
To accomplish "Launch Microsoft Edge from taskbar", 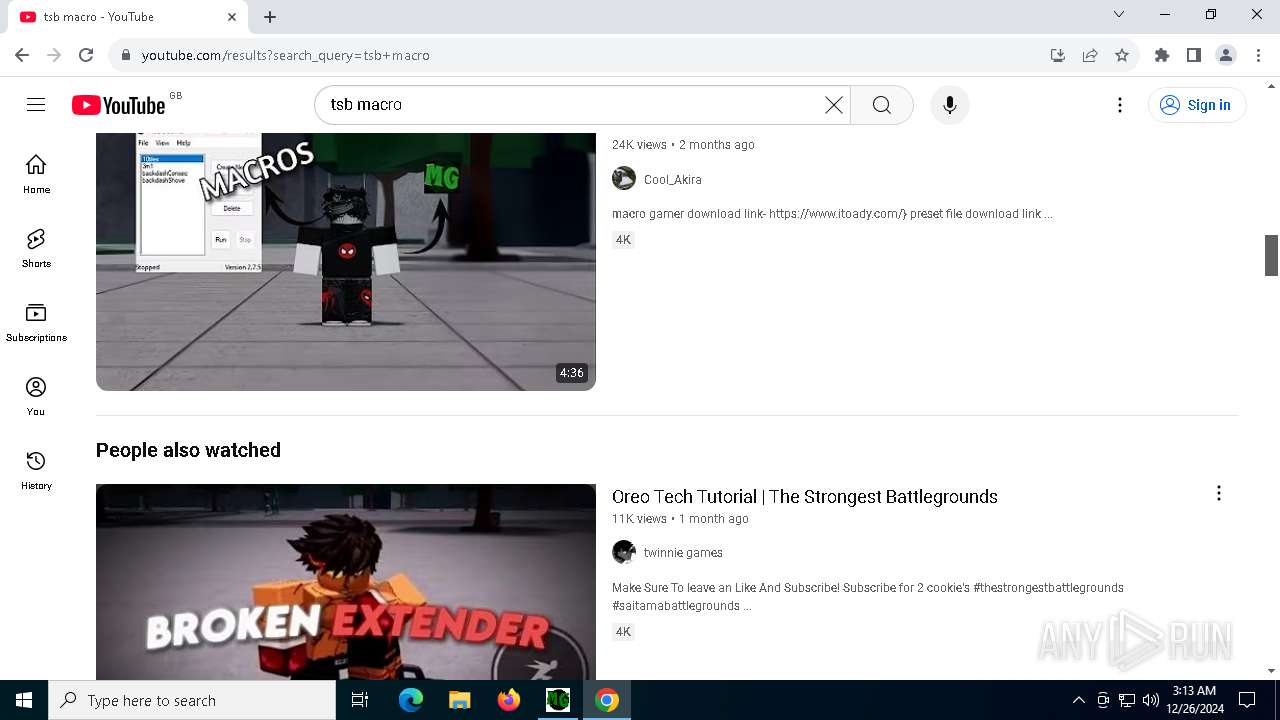I will (411, 700).
